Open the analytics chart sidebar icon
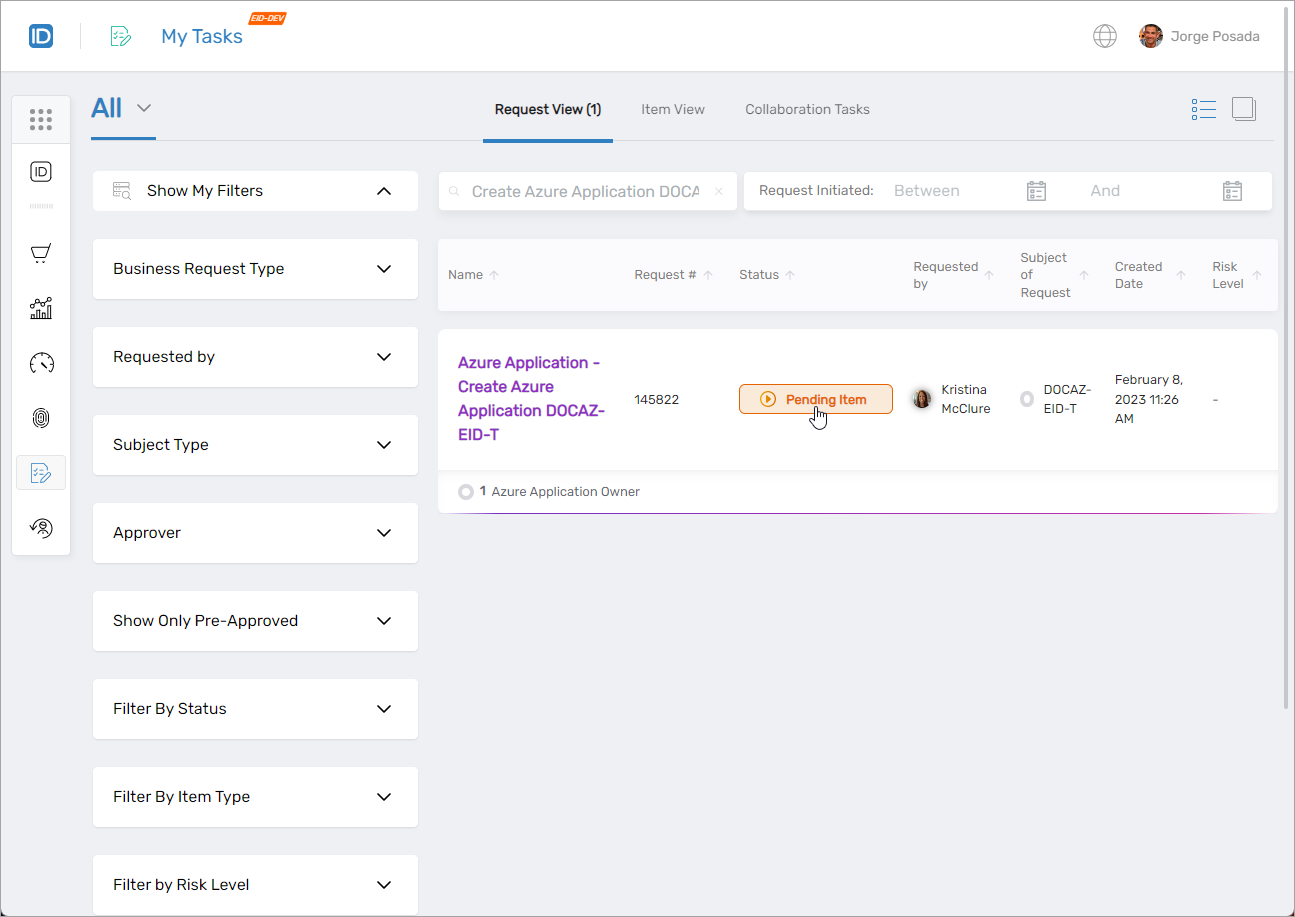This screenshot has width=1295, height=917. coord(41,308)
